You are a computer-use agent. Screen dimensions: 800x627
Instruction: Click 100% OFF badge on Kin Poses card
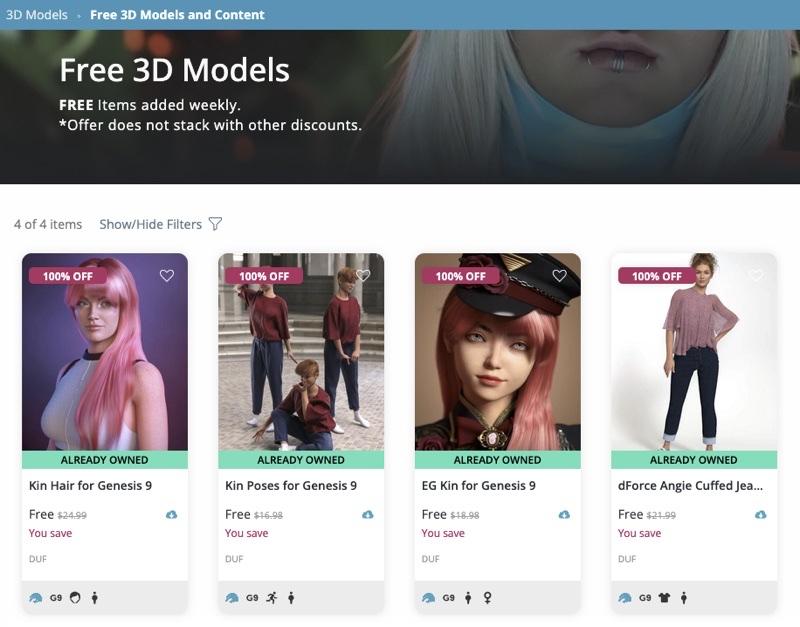click(264, 276)
